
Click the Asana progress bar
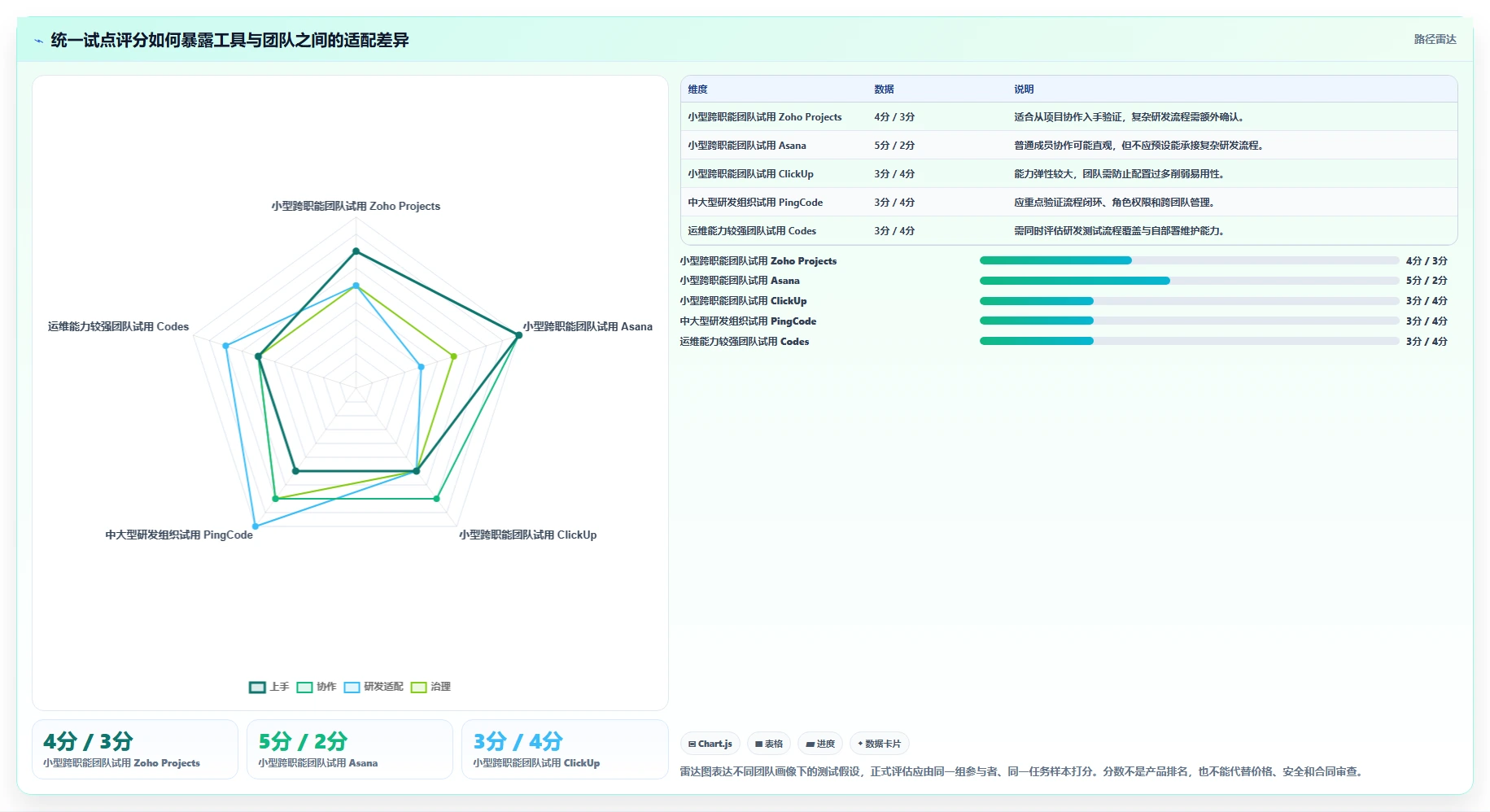click(1189, 281)
